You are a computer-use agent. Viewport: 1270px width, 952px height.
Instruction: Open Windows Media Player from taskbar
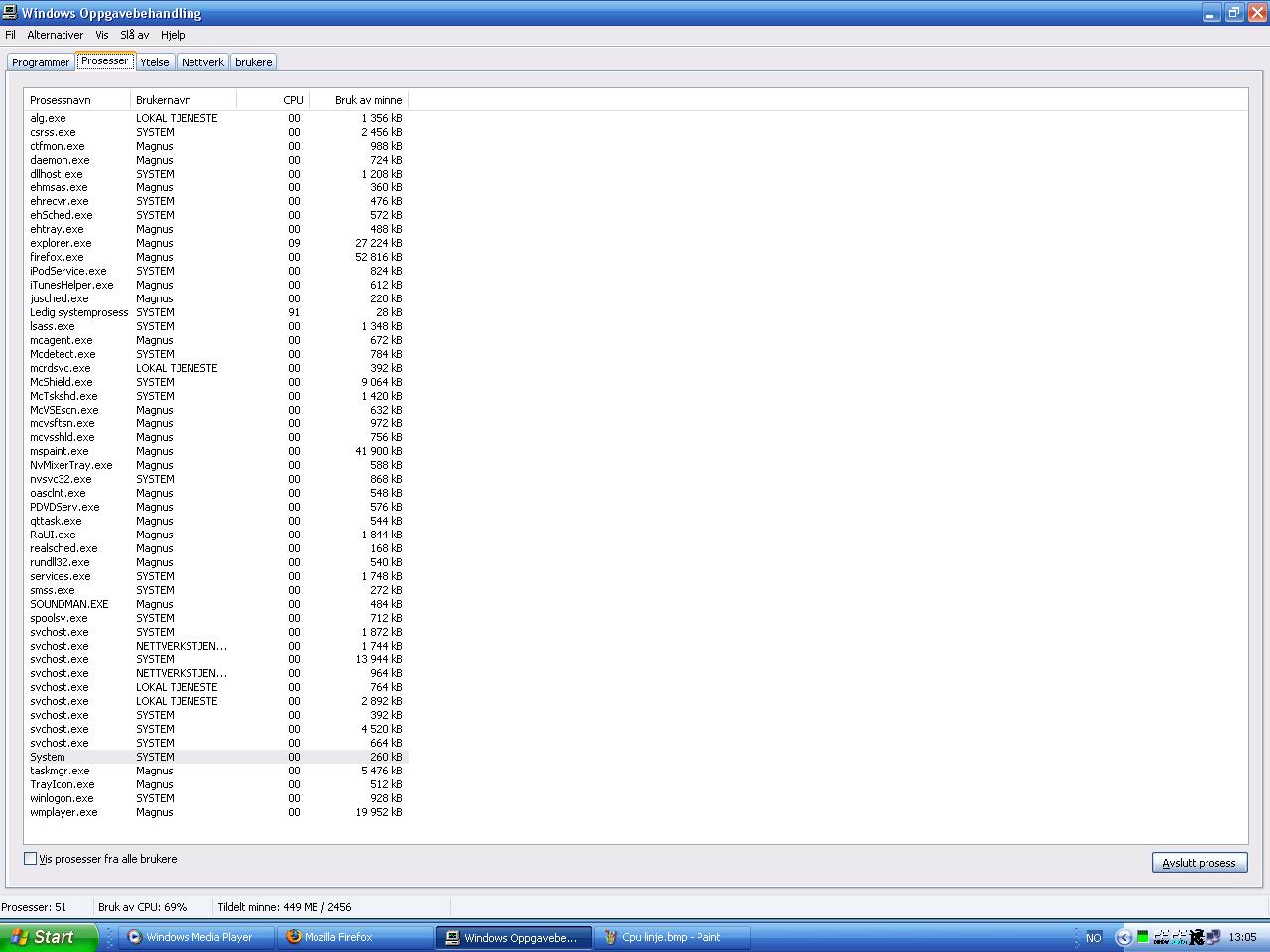click(x=197, y=937)
